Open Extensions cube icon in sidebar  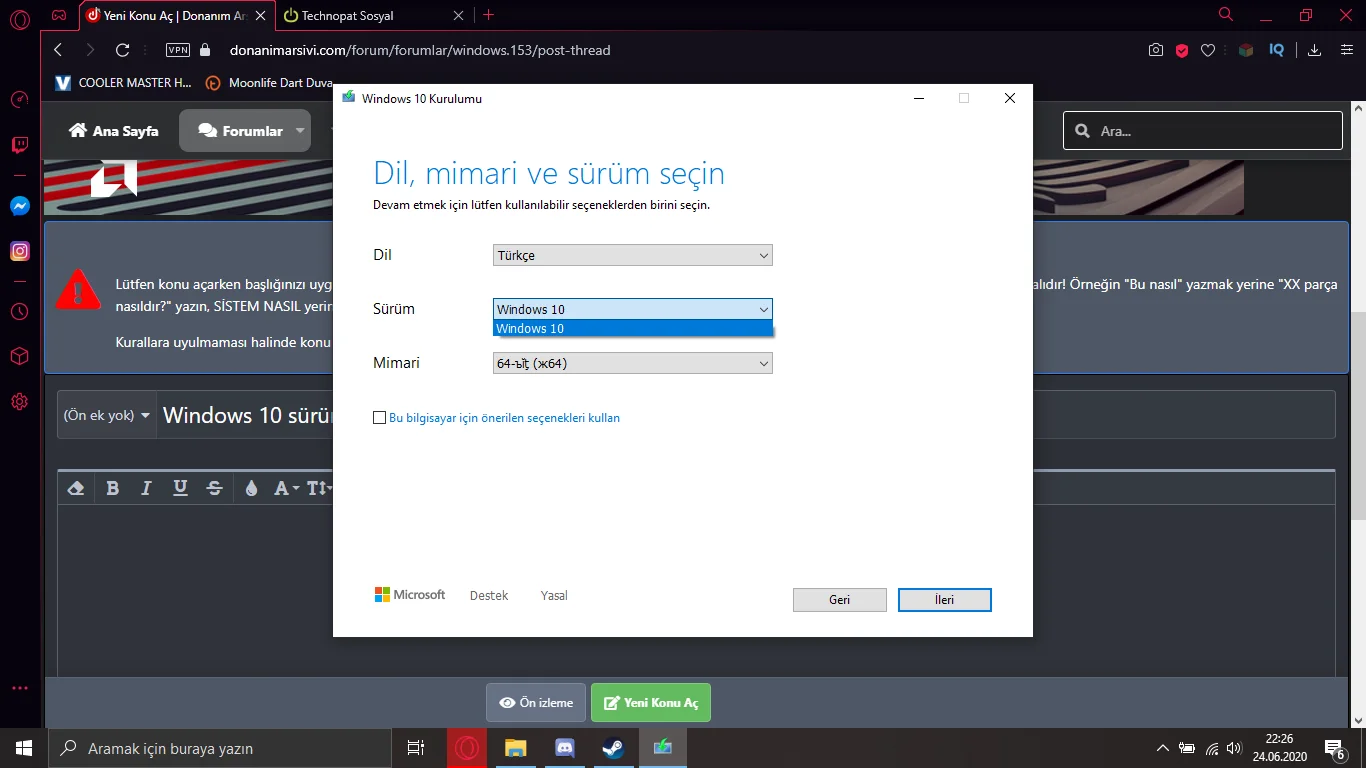19,356
